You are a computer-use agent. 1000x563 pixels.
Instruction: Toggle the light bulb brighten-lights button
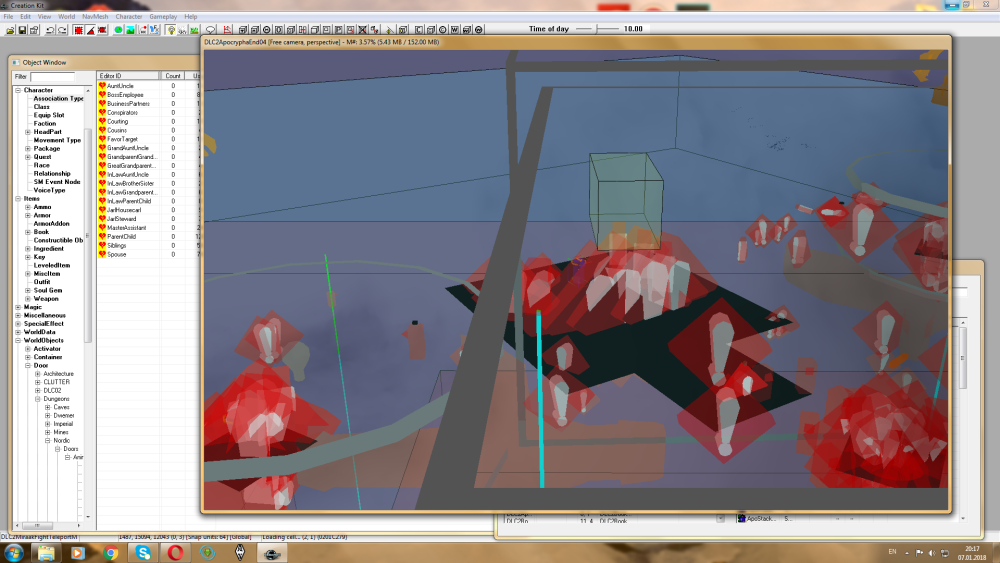(x=171, y=30)
